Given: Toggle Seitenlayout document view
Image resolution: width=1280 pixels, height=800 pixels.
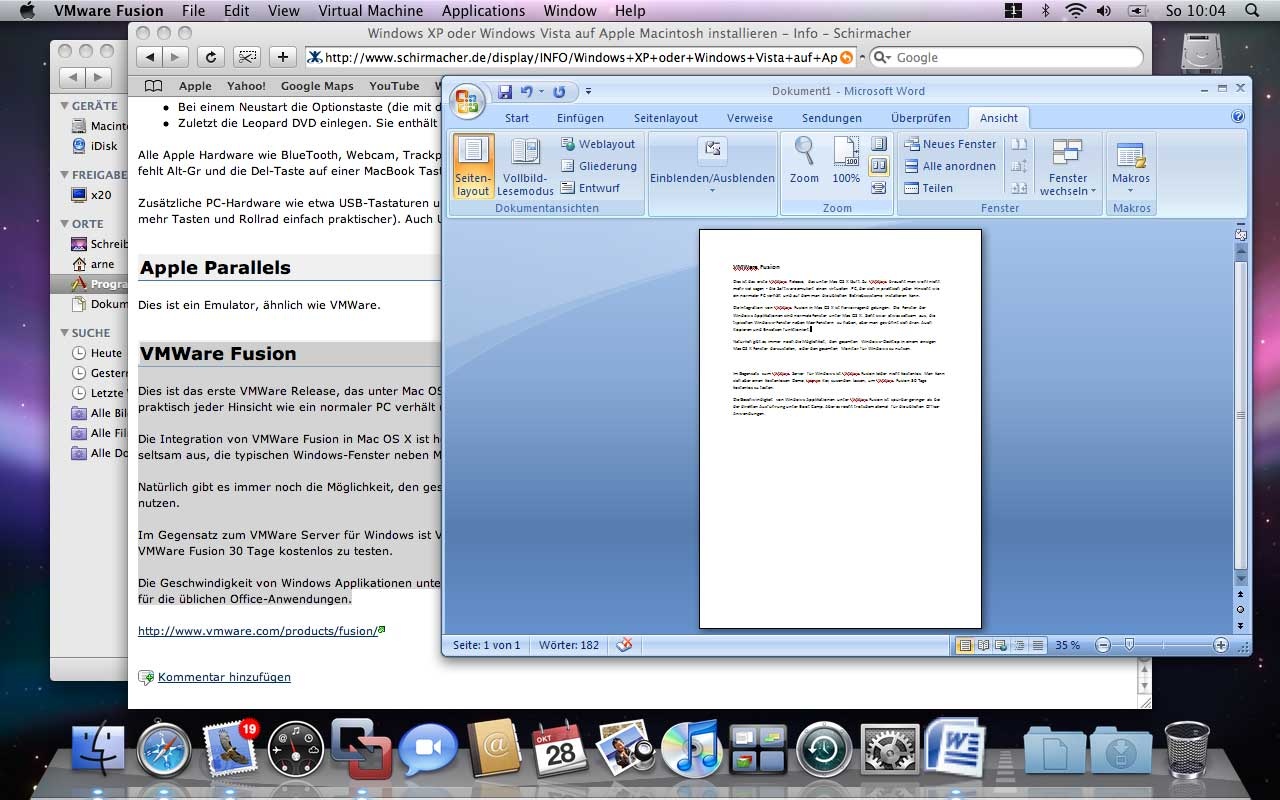Looking at the screenshot, I should 473,166.
